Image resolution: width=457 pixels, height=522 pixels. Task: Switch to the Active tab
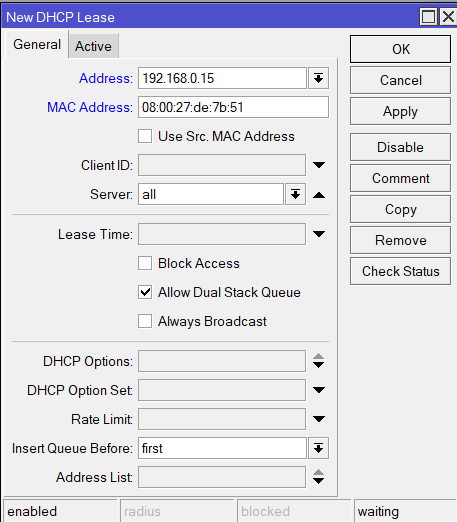[x=93, y=46]
